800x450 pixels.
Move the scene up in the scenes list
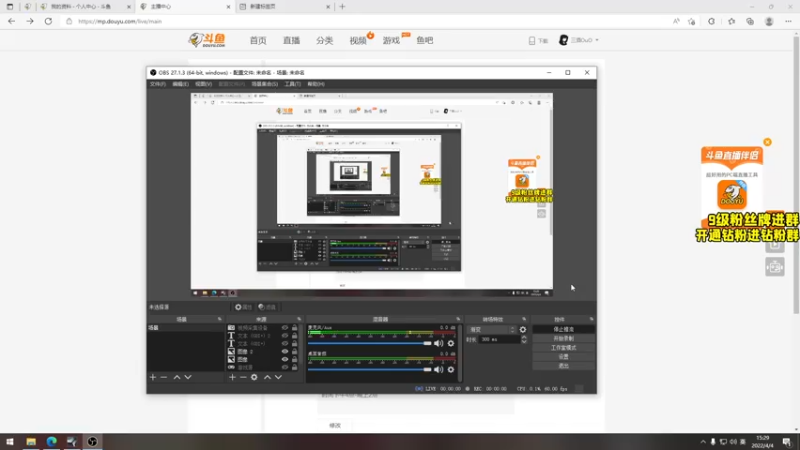tap(177, 377)
